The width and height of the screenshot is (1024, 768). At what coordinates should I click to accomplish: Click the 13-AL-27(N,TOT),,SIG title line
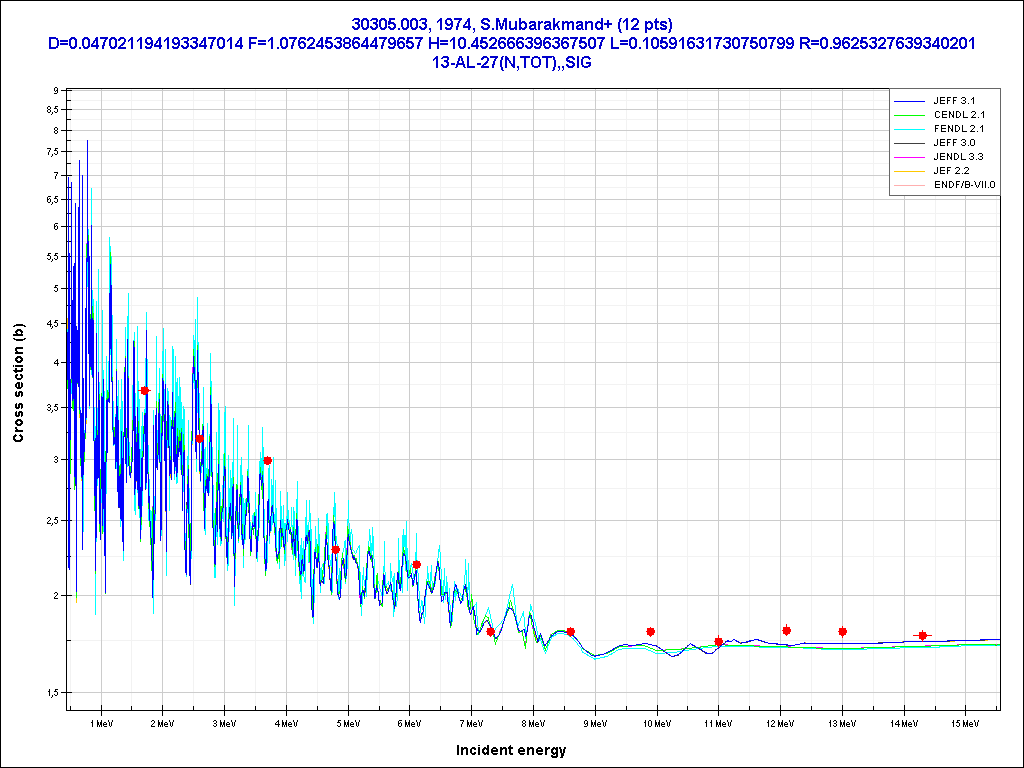(511, 62)
